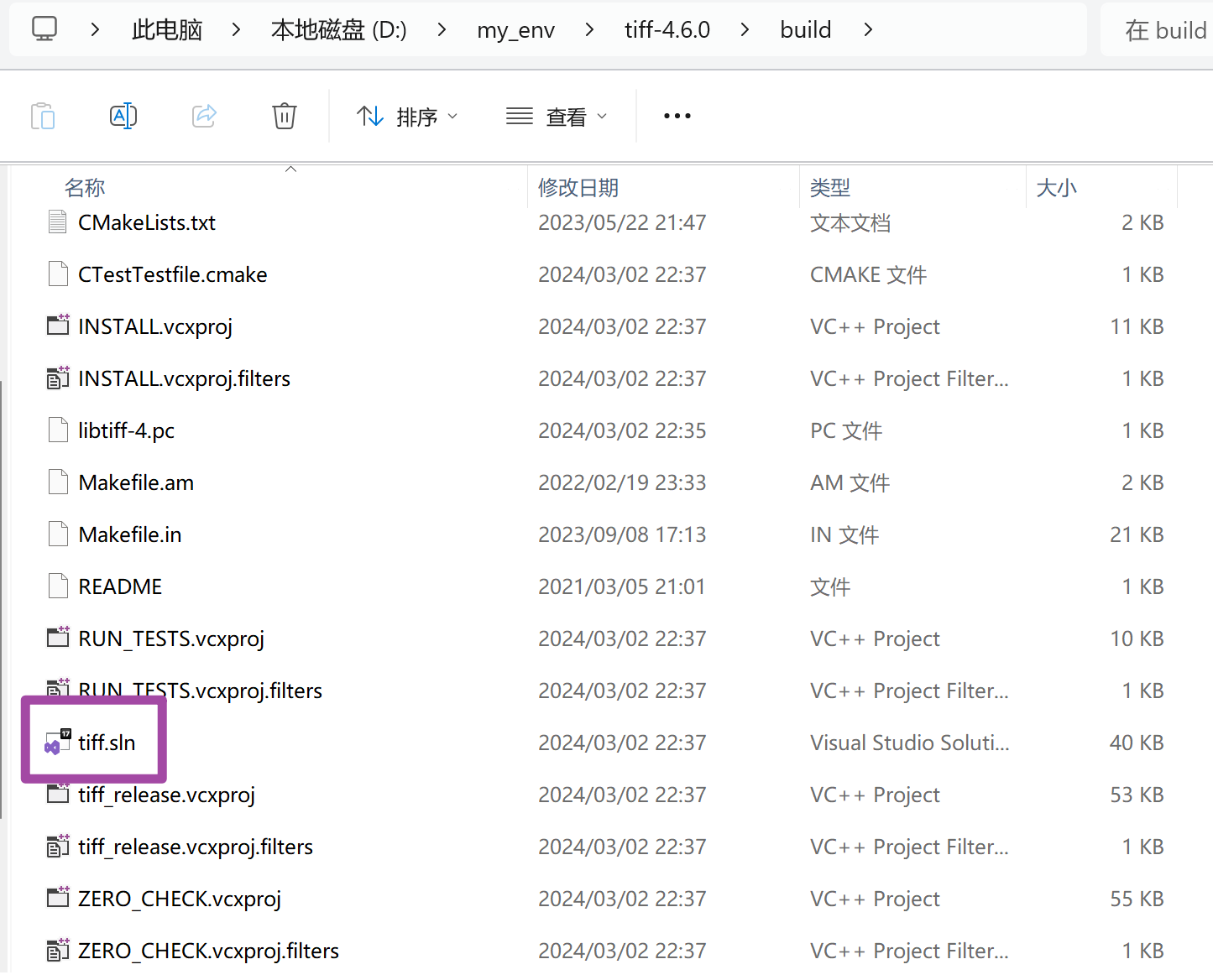Expand the 查看 dropdown chevron
This screenshot has height=980, width=1213.
603,117
